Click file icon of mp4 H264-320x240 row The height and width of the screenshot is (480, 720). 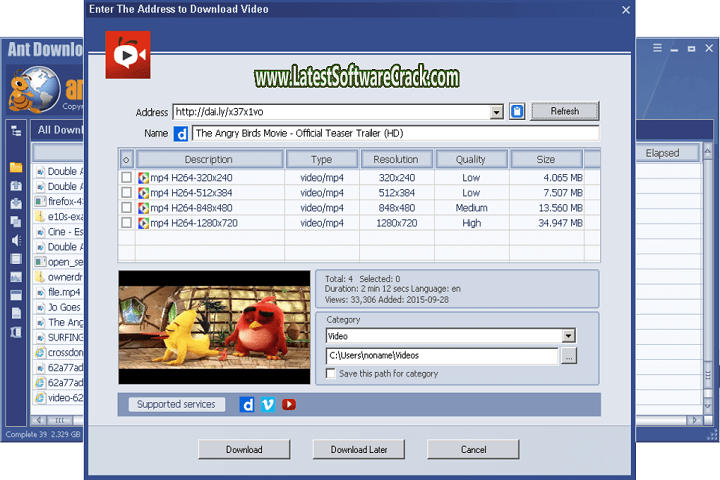(143, 178)
